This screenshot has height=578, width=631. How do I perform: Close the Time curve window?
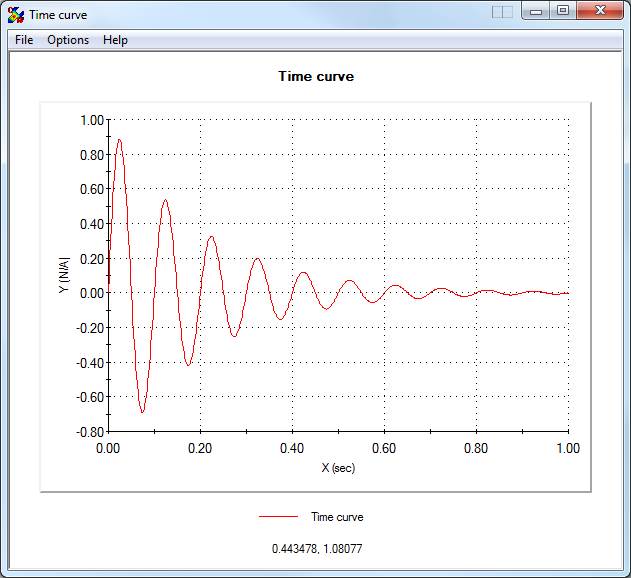600,12
